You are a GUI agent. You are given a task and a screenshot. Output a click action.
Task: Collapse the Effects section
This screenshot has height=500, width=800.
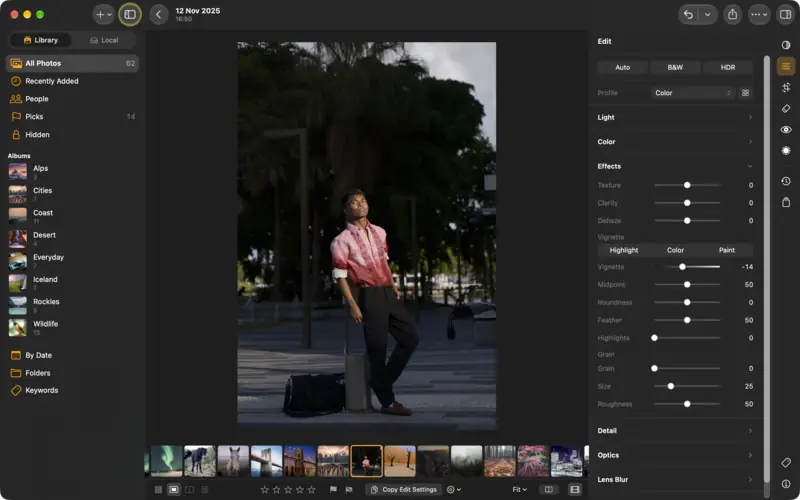point(675,166)
